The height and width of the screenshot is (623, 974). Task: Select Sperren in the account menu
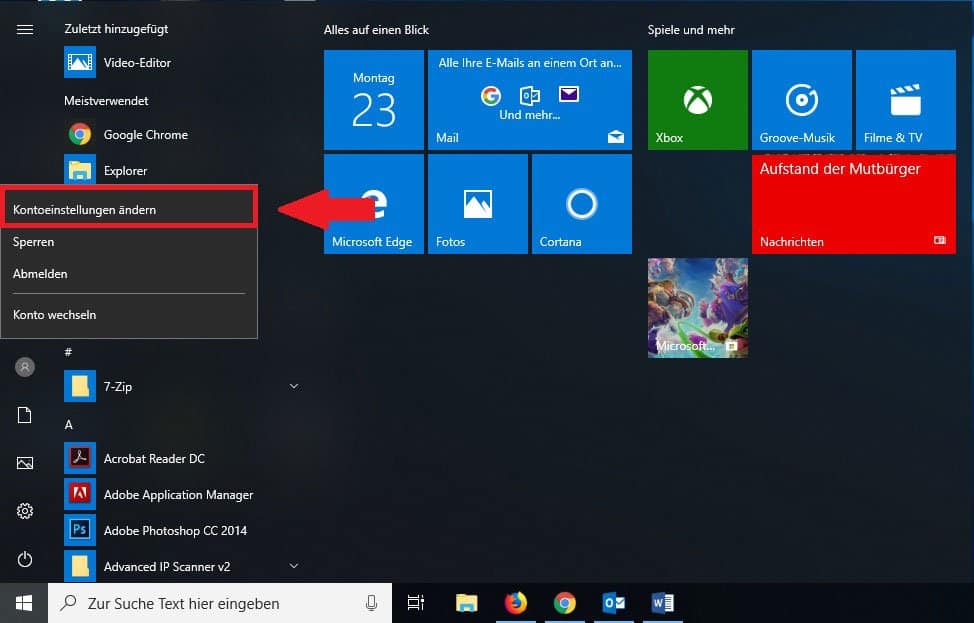click(34, 242)
